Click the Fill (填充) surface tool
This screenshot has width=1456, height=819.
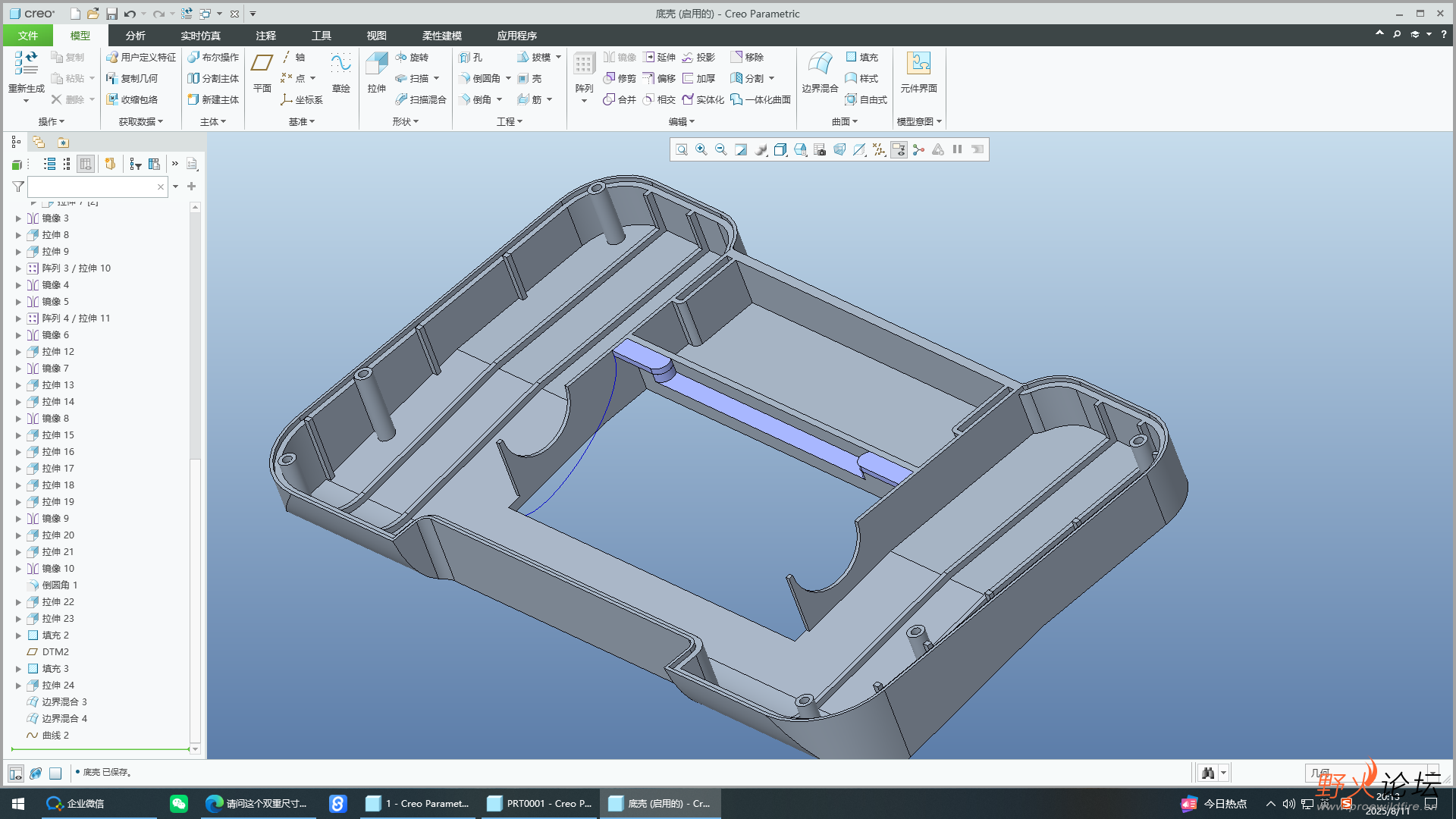(861, 57)
